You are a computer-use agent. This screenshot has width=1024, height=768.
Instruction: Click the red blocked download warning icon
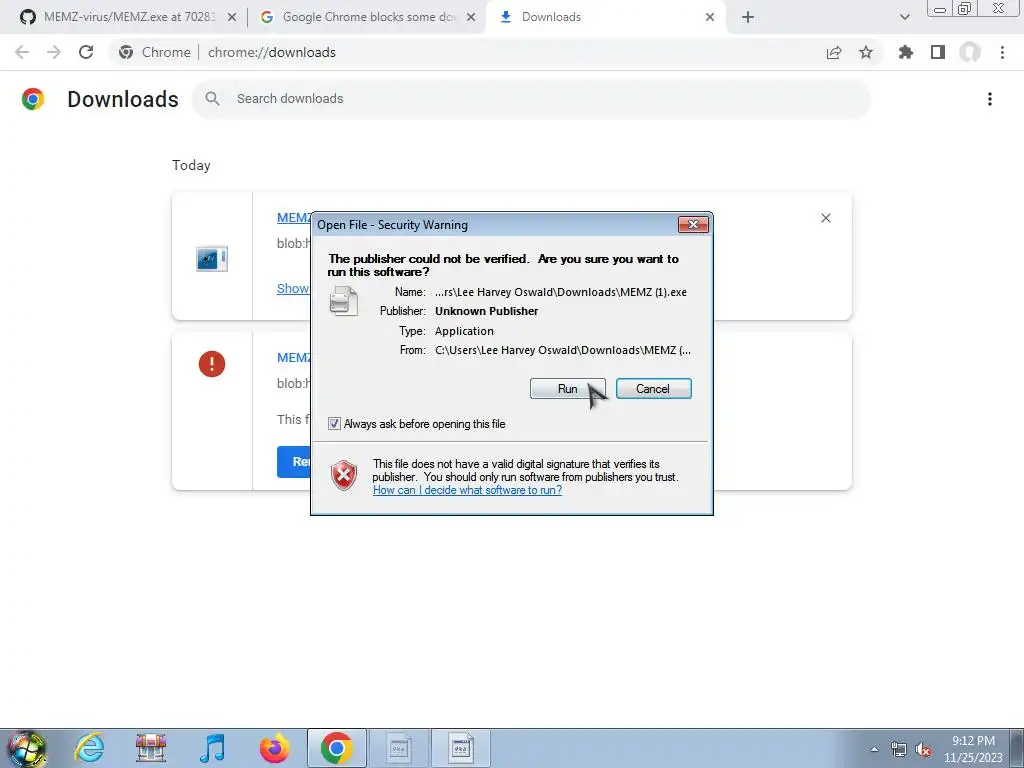tap(212, 364)
